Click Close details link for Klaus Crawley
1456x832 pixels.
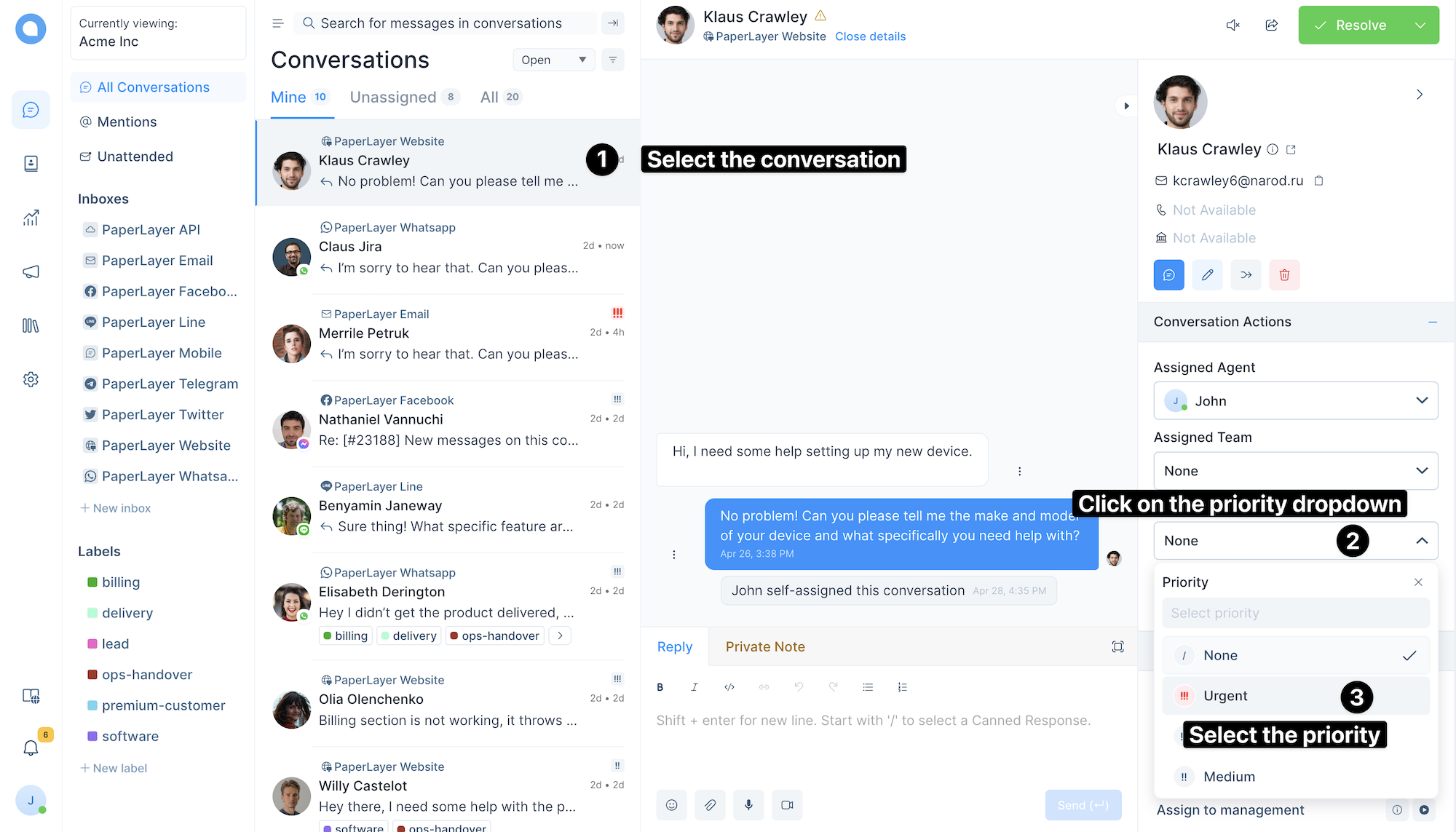870,35
